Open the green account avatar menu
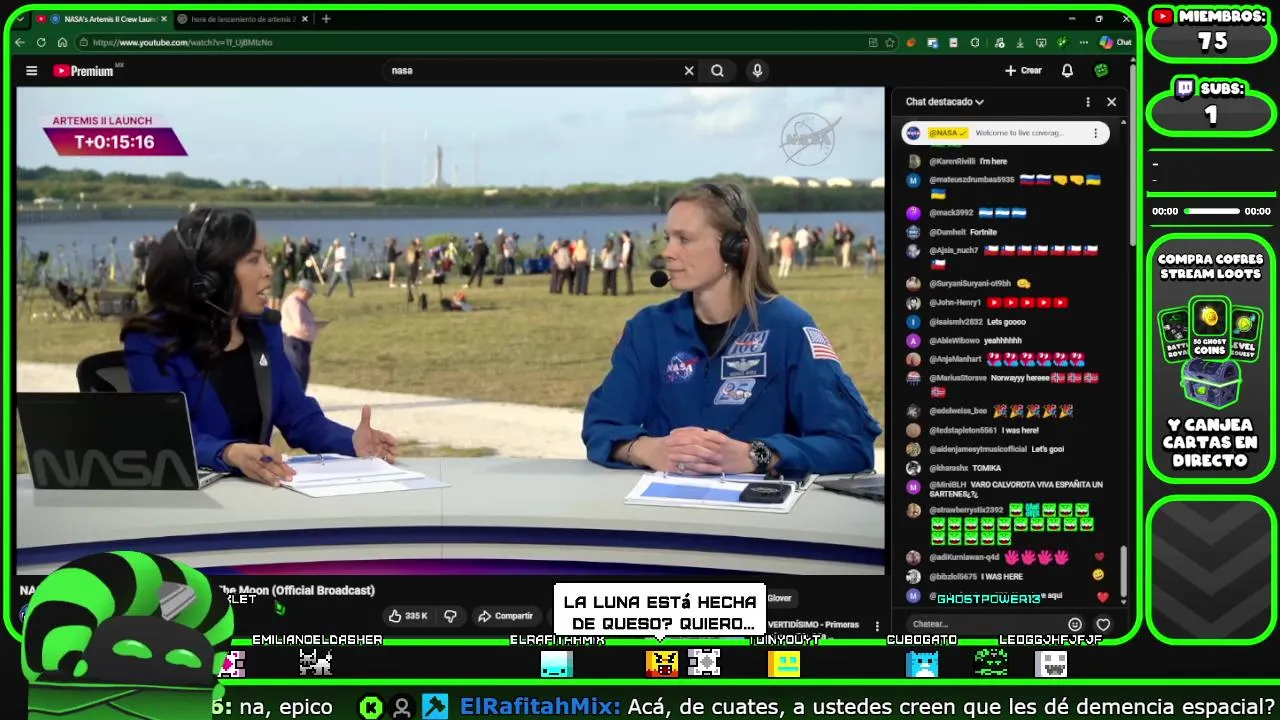 click(x=1101, y=71)
